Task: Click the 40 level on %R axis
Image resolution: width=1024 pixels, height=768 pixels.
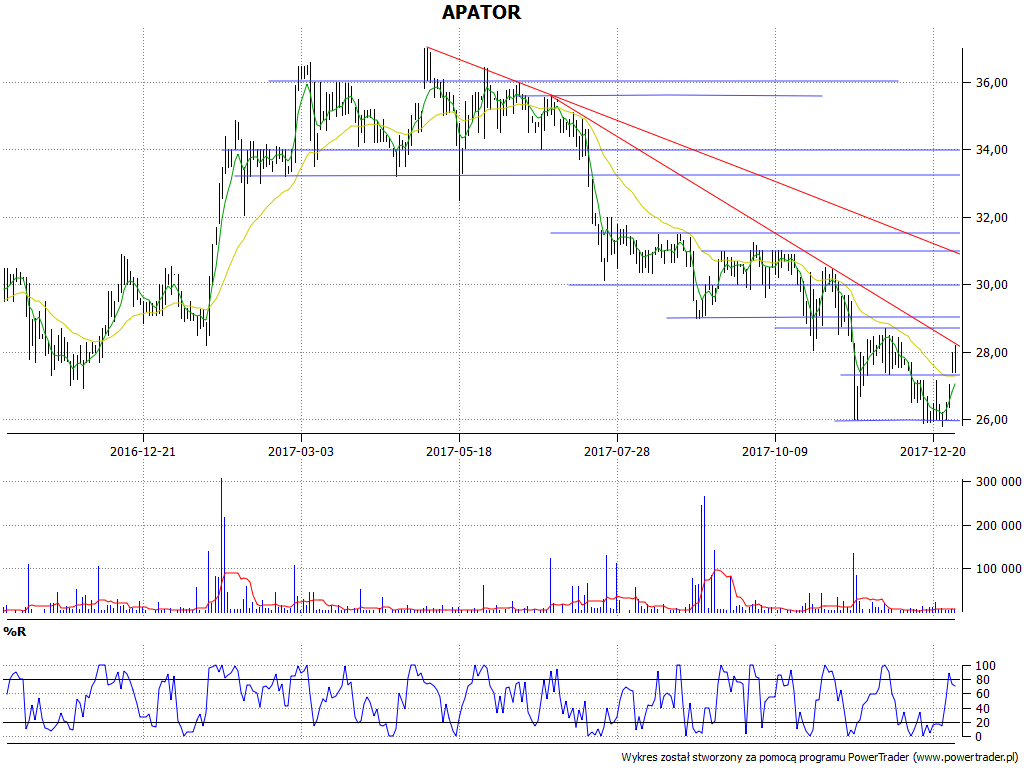Action: coord(985,709)
